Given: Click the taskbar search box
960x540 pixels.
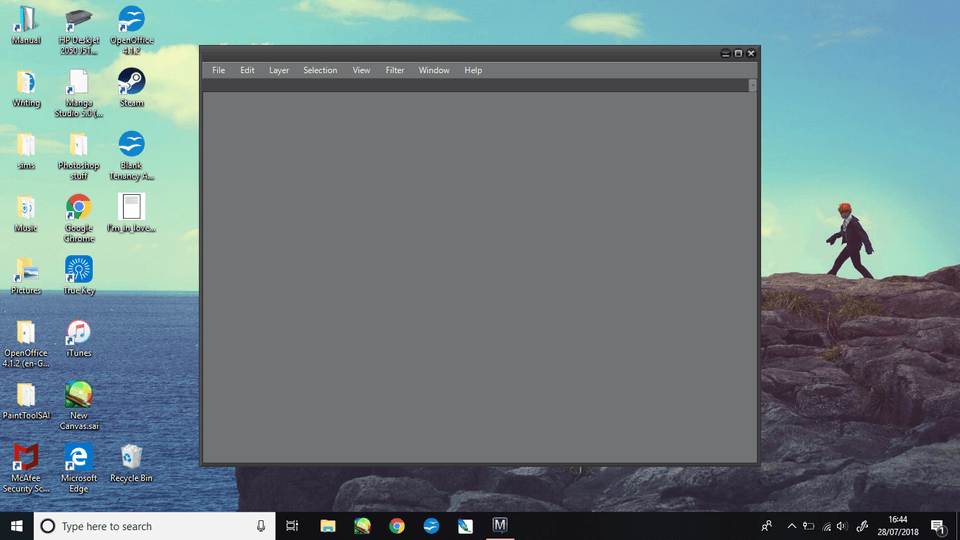Looking at the screenshot, I should coord(155,526).
